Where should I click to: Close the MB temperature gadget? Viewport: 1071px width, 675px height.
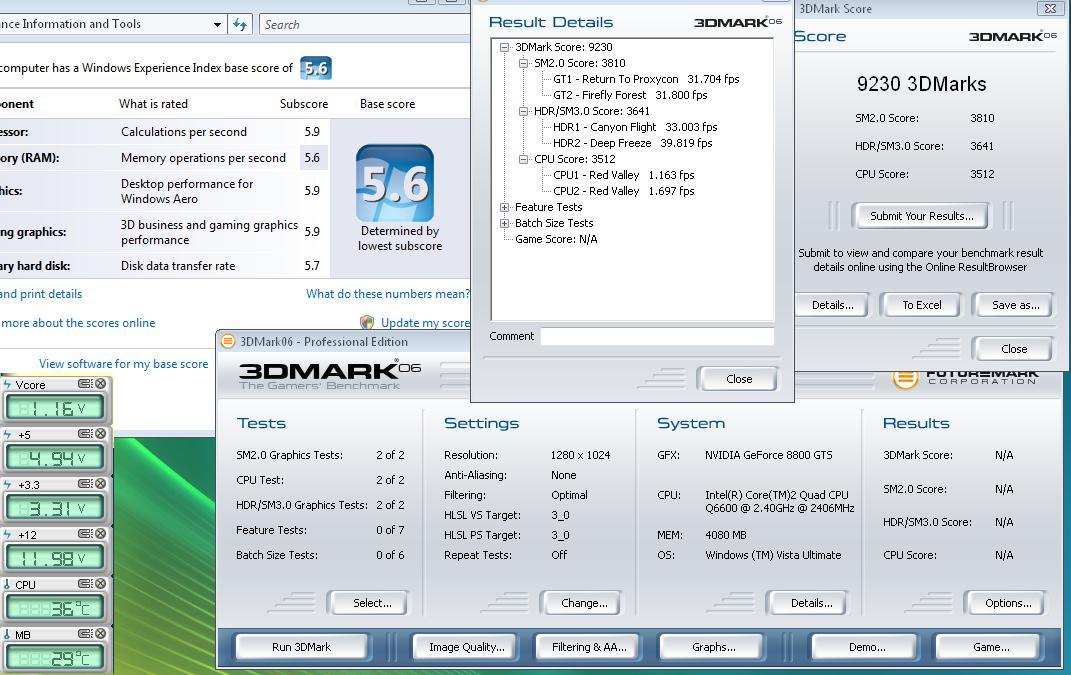[100, 633]
